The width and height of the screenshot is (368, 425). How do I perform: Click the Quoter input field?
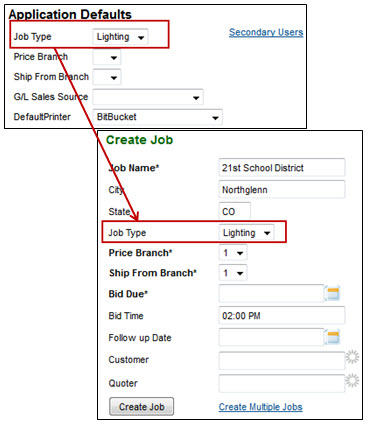(x=282, y=383)
